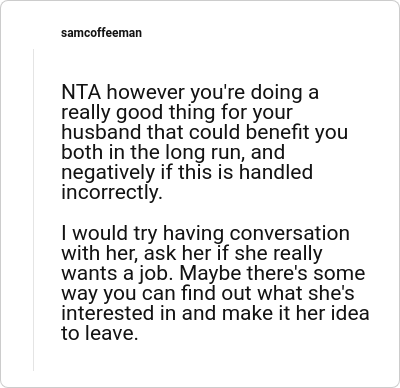400x388 pixels.
Task: Open the samcoffeeman user profile
Action: pos(101,33)
